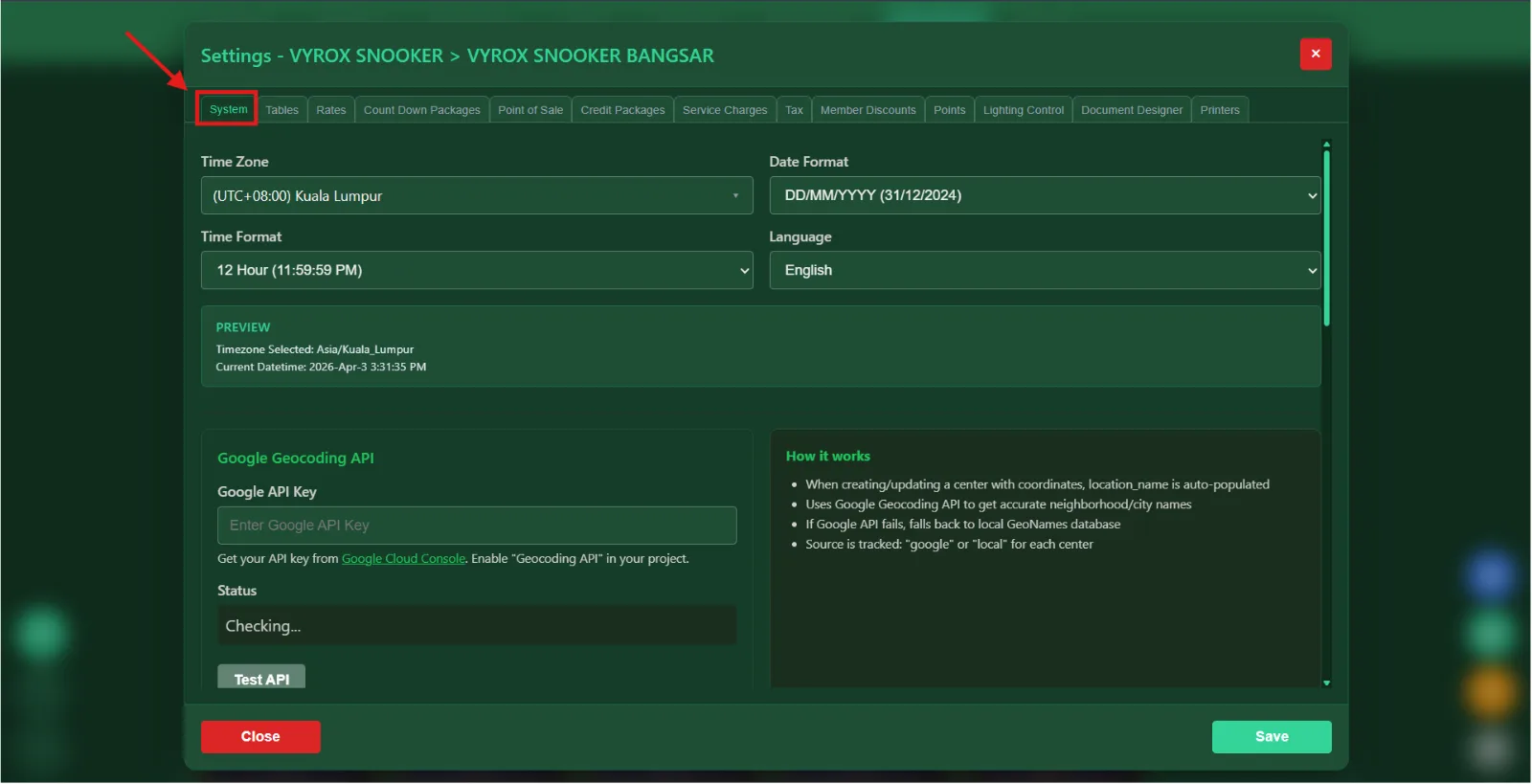1532x784 pixels.
Task: Select the Point of Sale tab
Action: coord(530,110)
